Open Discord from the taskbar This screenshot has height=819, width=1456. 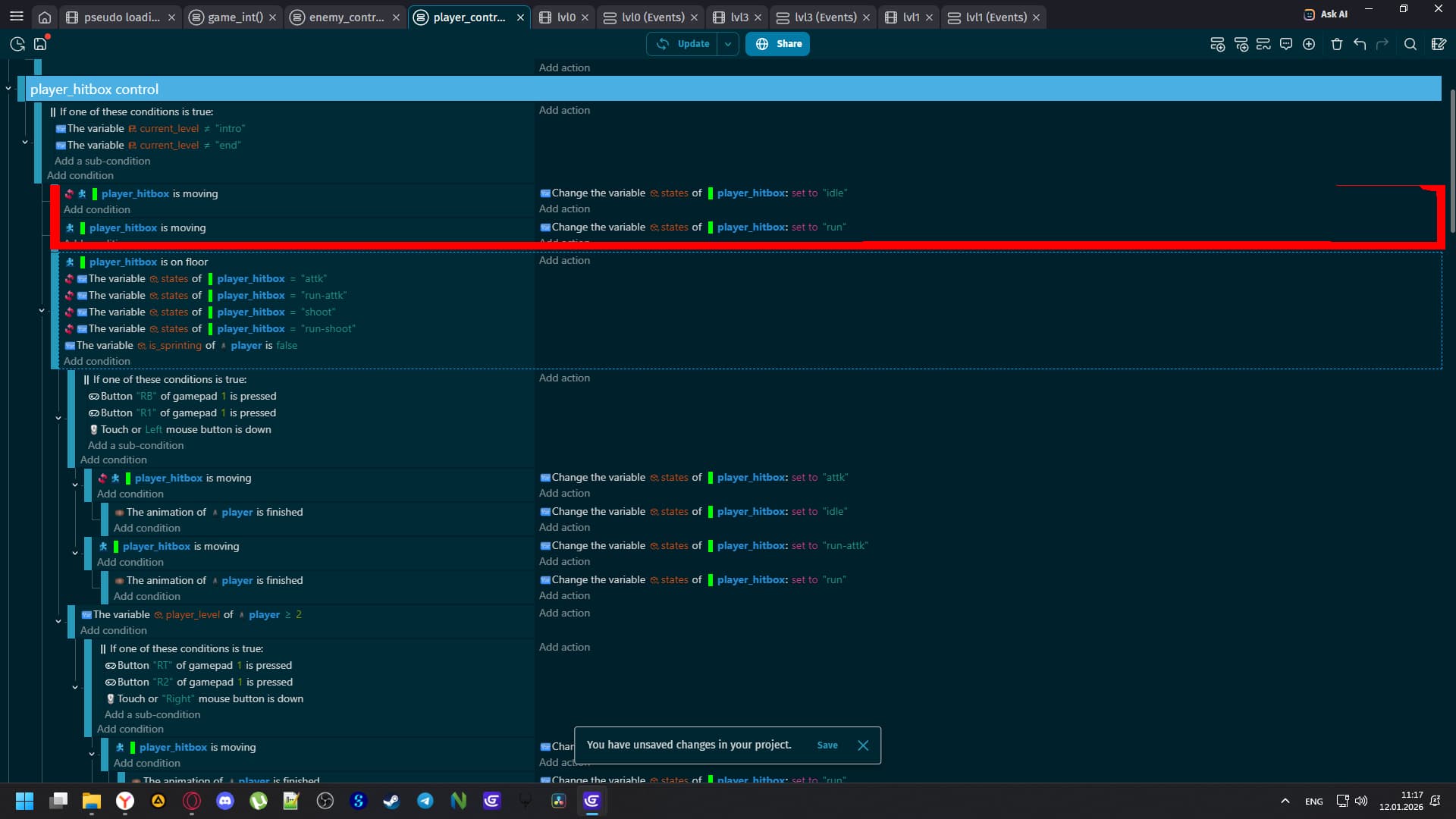[225, 801]
